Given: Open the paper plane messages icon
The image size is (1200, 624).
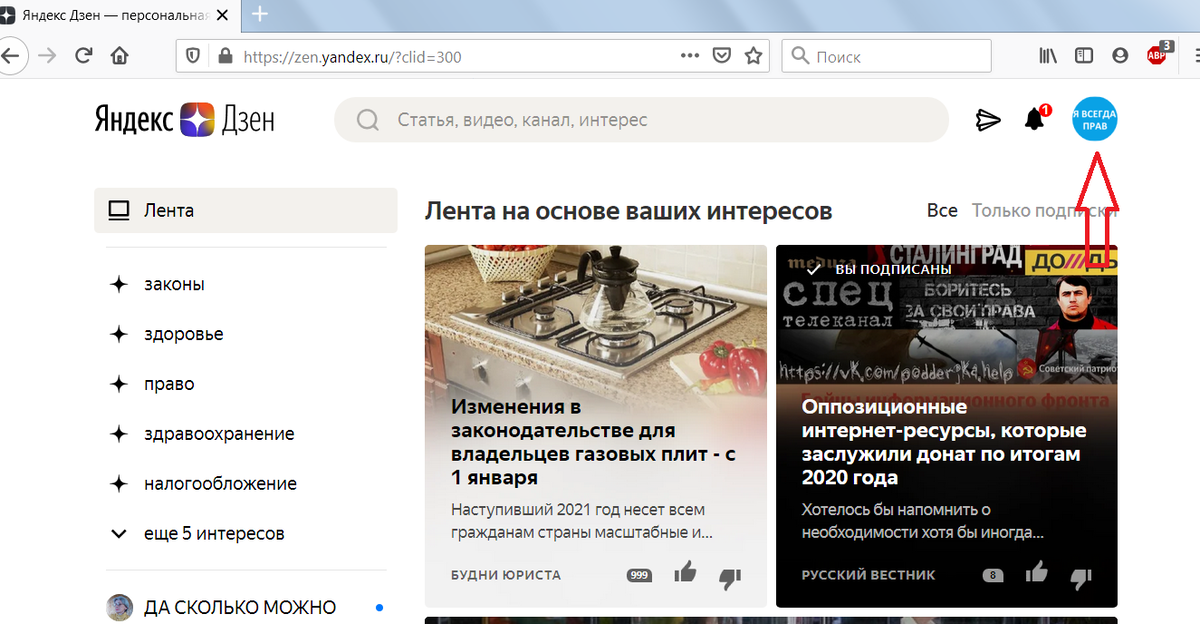Looking at the screenshot, I should point(988,120).
